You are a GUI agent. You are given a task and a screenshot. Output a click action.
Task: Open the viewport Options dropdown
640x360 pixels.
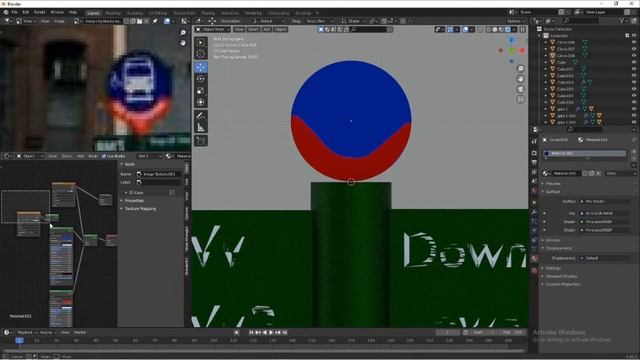click(516, 21)
